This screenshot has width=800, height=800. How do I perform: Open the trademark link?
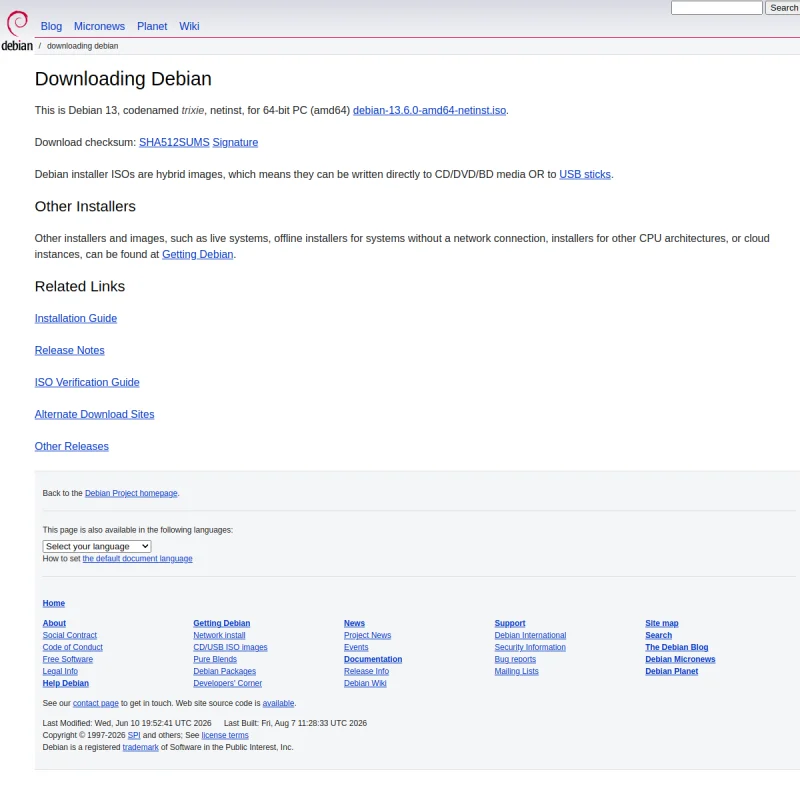point(140,747)
